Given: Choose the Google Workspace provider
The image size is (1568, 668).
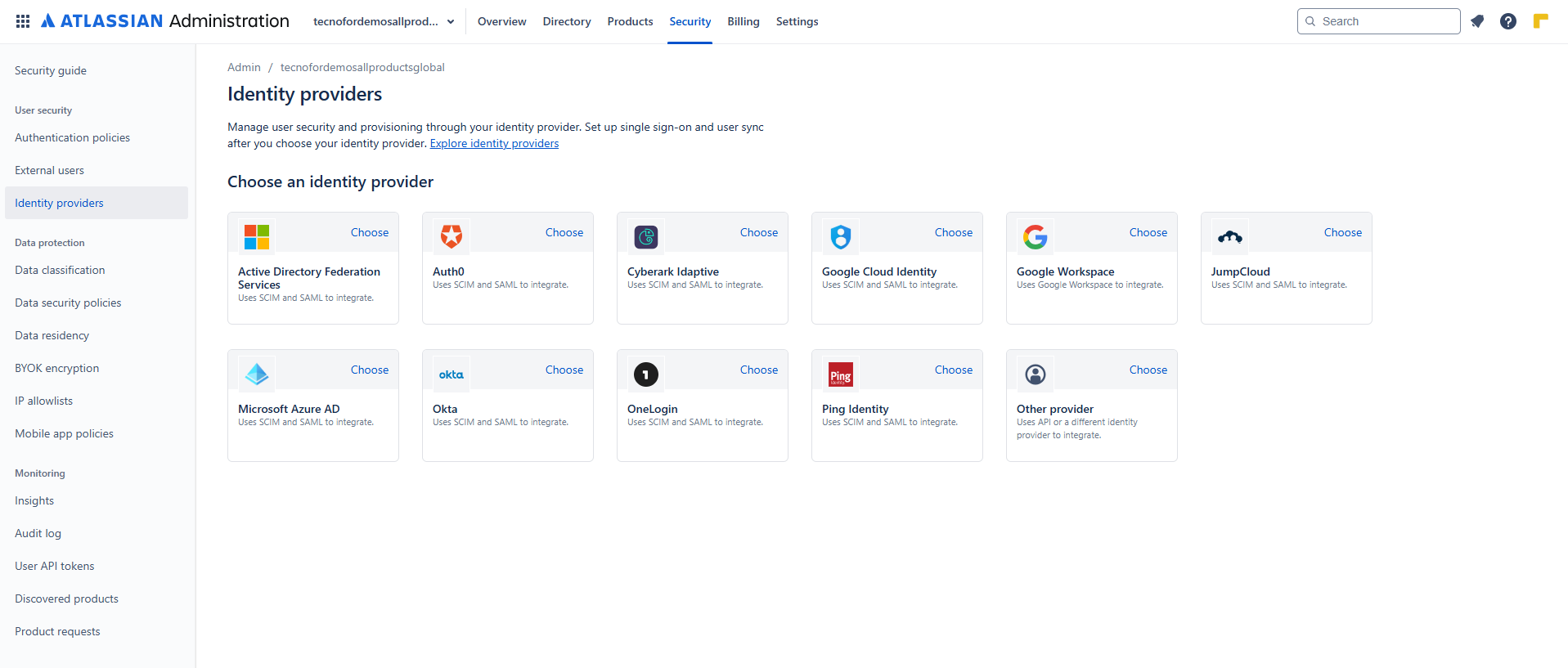Looking at the screenshot, I should point(1148,232).
